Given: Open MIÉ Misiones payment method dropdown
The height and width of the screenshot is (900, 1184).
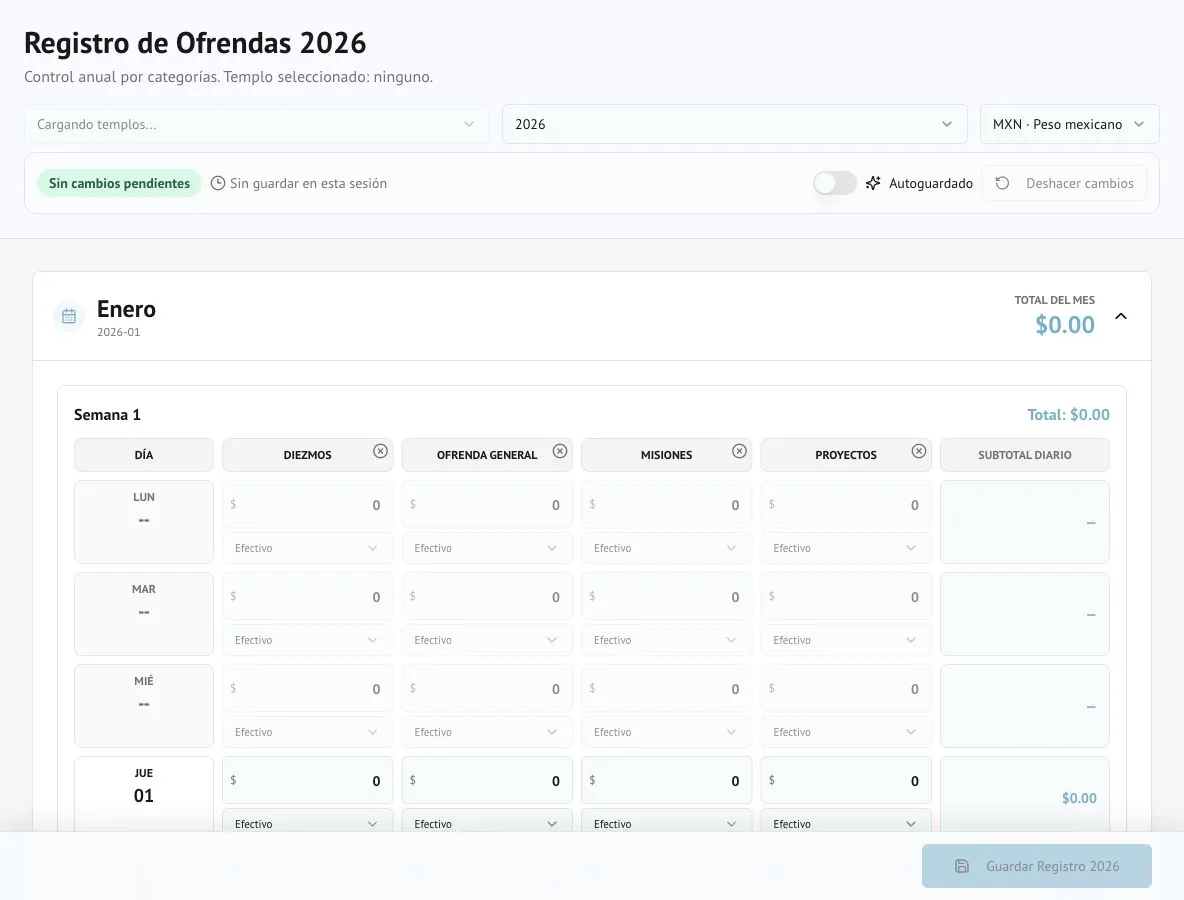Looking at the screenshot, I should click(666, 732).
